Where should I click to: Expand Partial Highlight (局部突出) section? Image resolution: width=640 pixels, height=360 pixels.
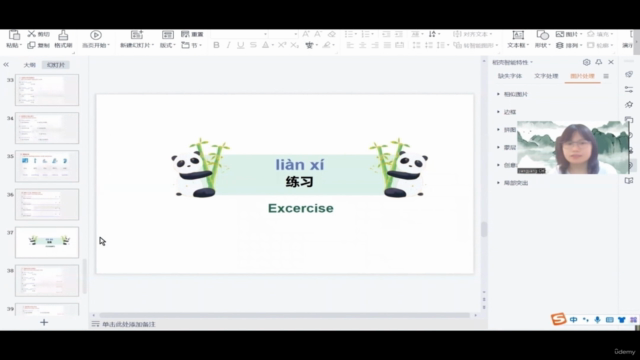click(512, 183)
